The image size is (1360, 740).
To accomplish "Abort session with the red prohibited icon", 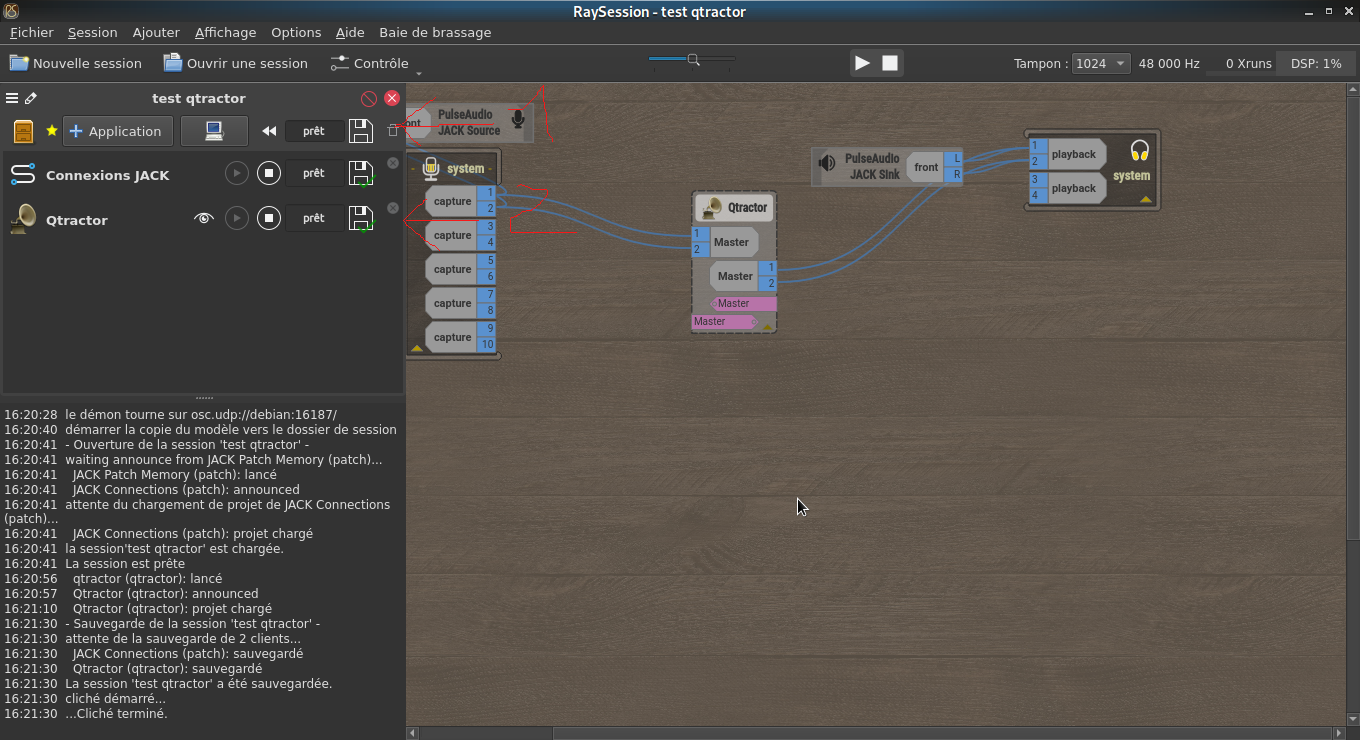I will tap(369, 98).
